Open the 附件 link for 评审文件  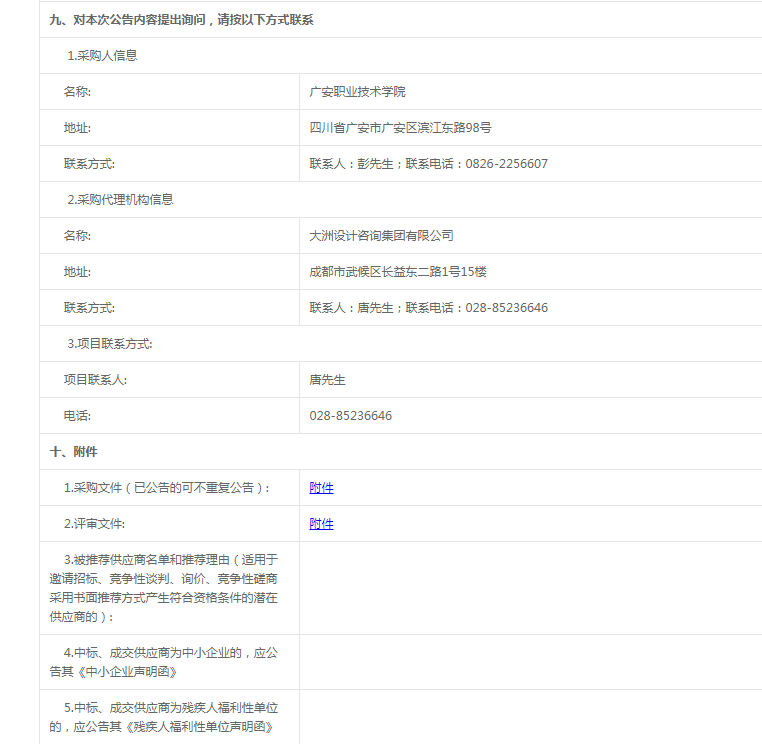point(321,524)
